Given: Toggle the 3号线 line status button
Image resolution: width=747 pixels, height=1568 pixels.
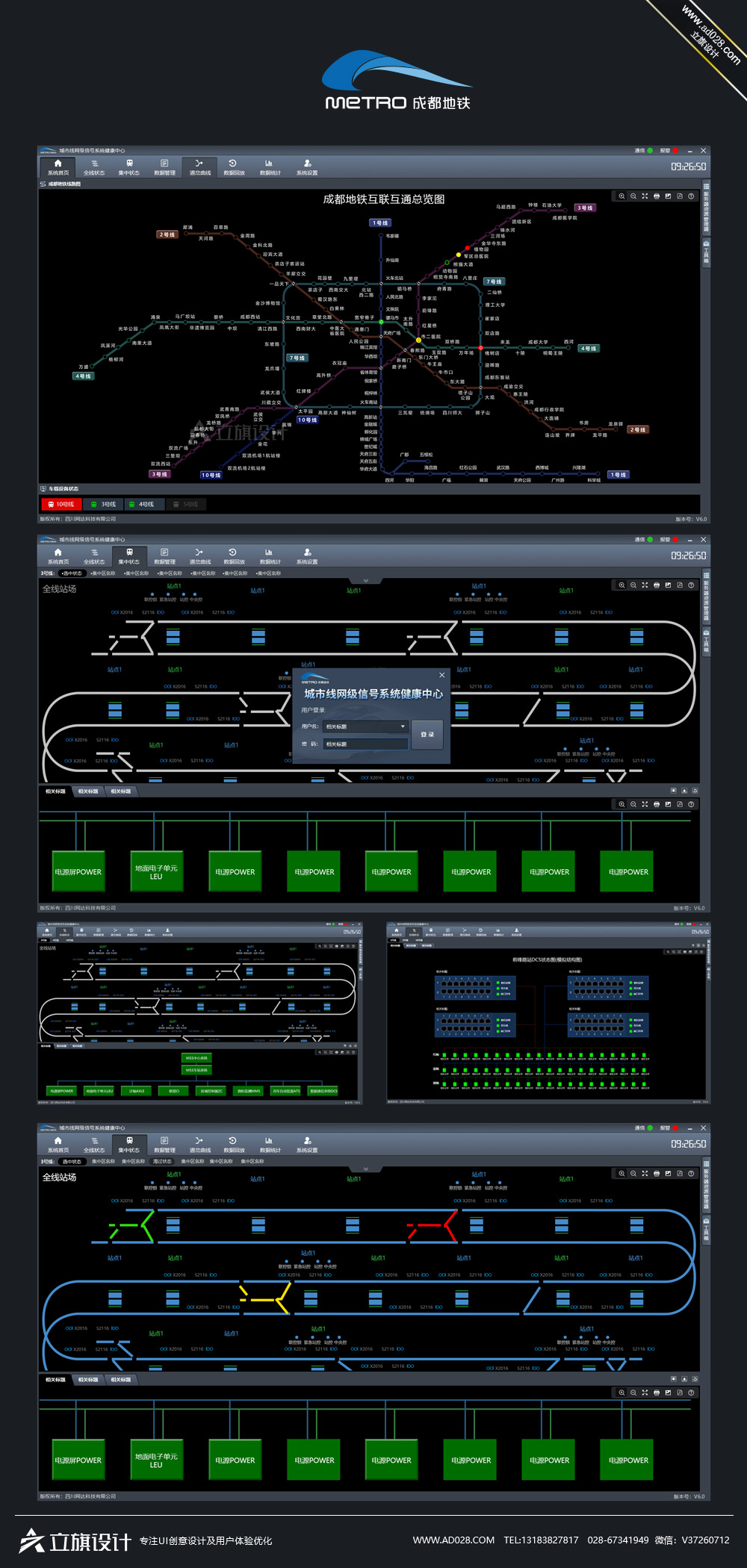Looking at the screenshot, I should click(x=103, y=505).
